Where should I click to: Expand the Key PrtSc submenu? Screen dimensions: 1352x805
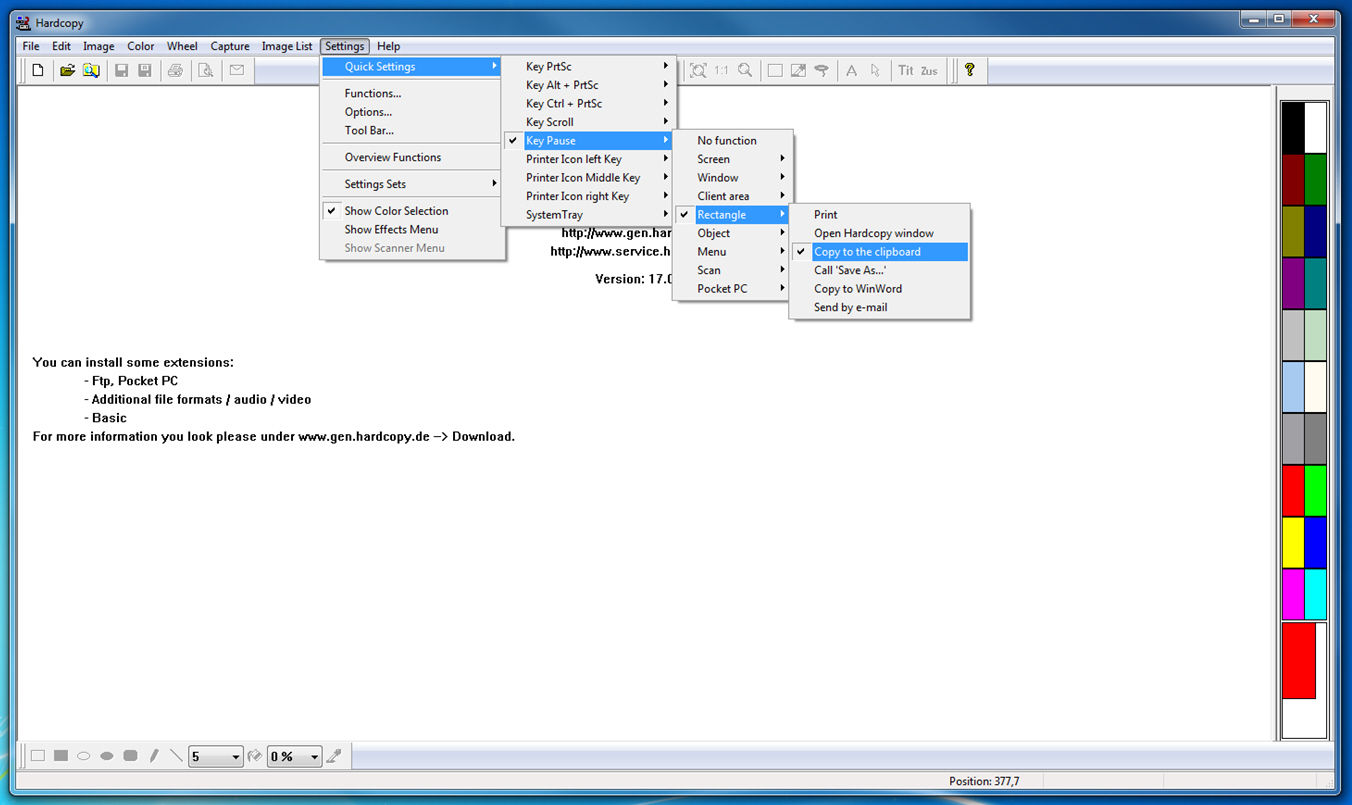tap(588, 67)
